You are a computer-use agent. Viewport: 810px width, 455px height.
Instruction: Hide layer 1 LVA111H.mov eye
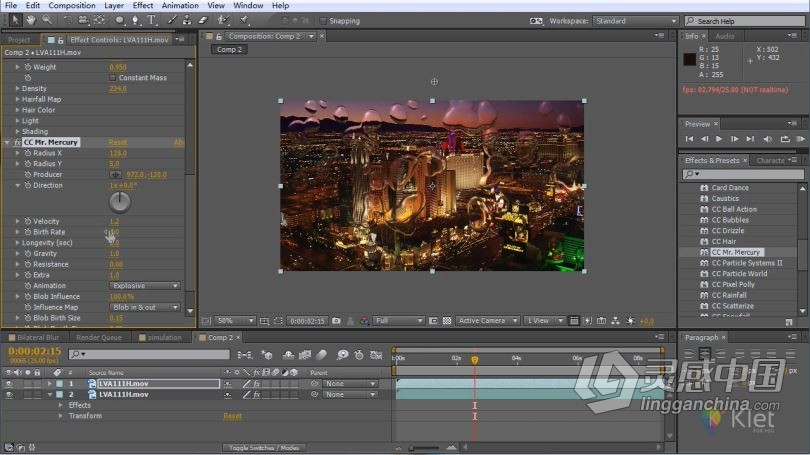9,384
